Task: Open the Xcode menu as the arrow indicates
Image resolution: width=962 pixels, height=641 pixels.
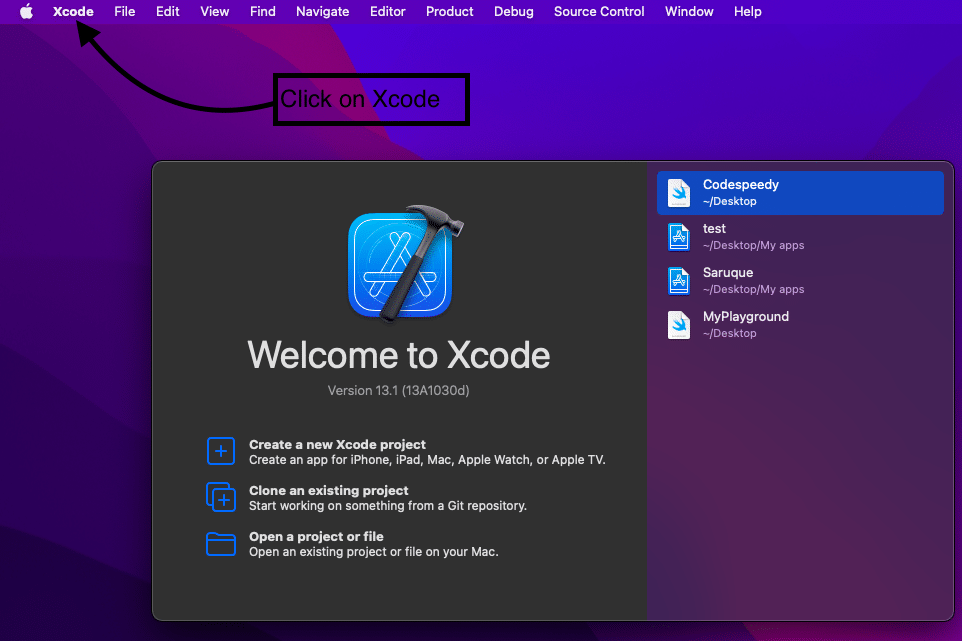Action: (x=73, y=11)
